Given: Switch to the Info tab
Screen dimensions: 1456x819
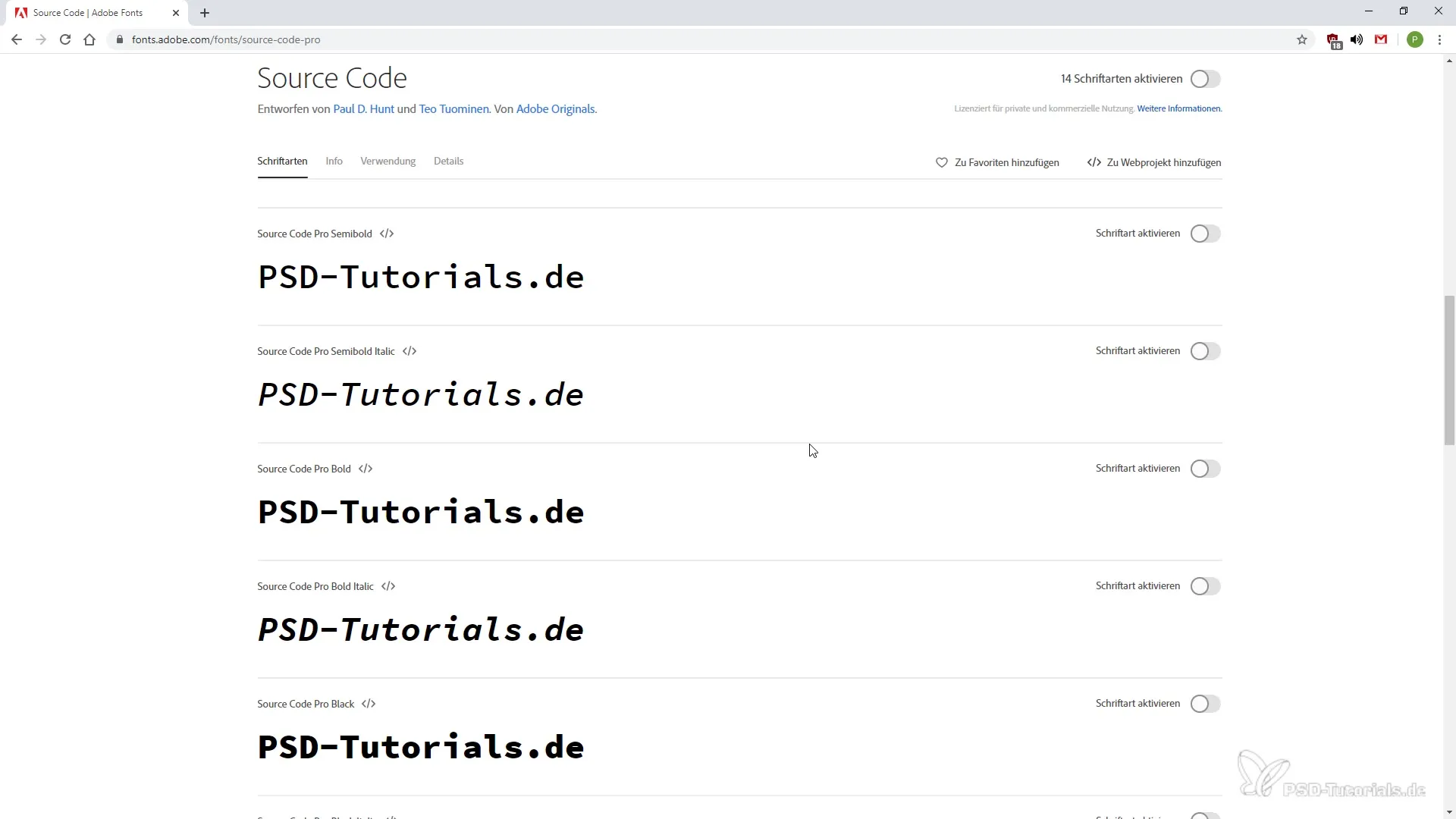Looking at the screenshot, I should coord(334,161).
